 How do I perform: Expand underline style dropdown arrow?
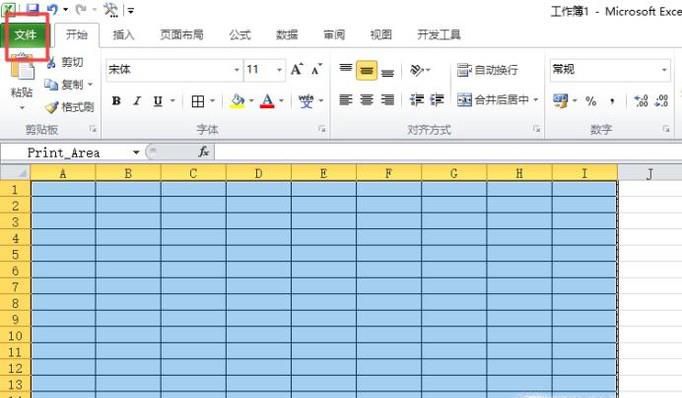pyautogui.click(x=173, y=101)
